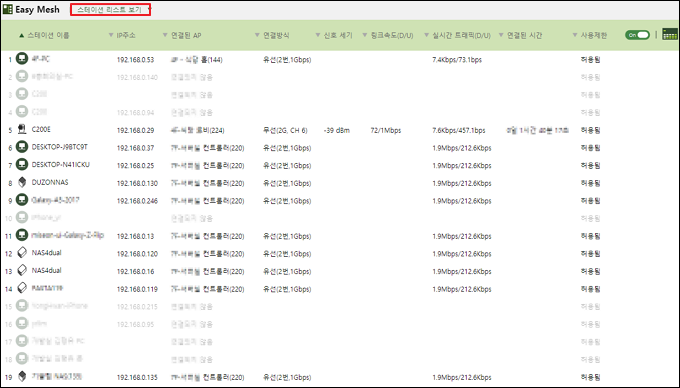This screenshot has width=680, height=388.
Task: Click the dimmed device icon in row 18
Action: point(22,359)
